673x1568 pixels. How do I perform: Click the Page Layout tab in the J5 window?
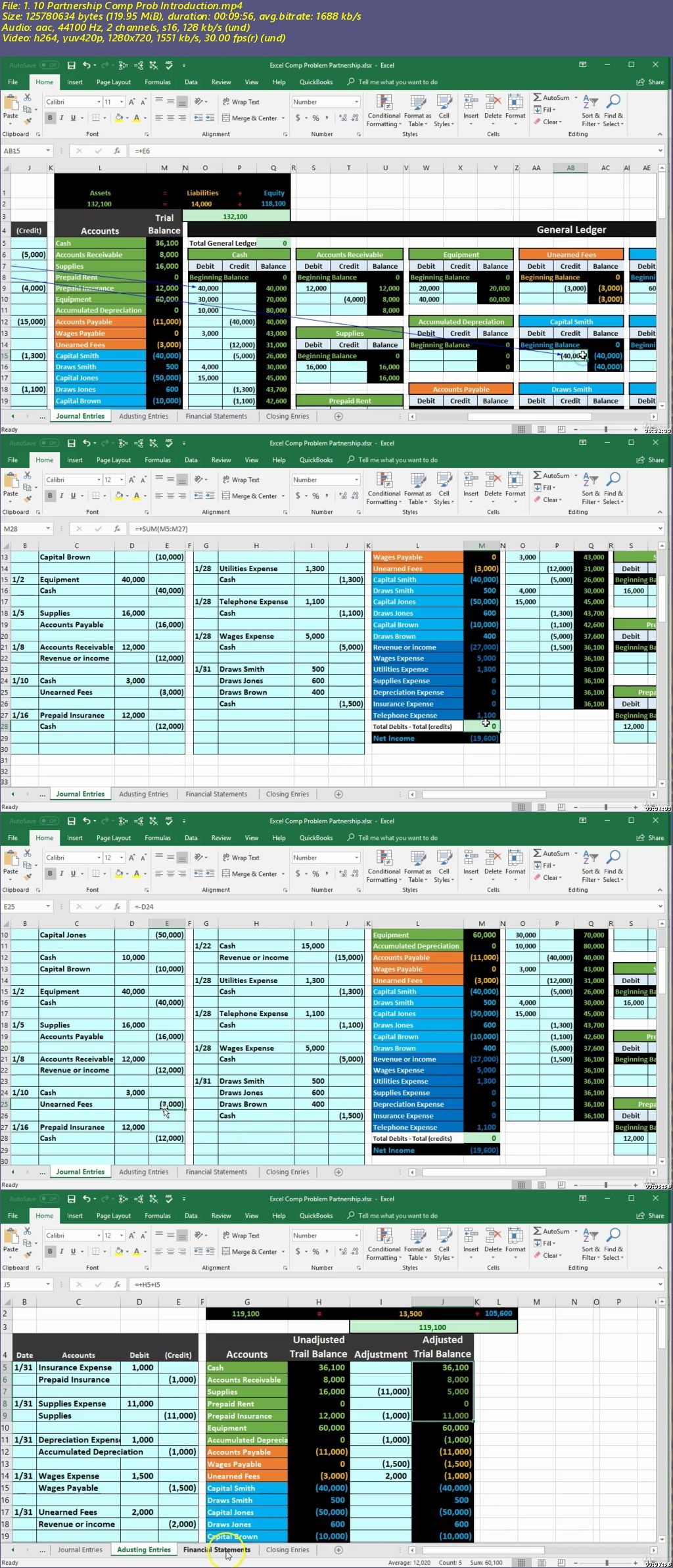[x=113, y=1216]
